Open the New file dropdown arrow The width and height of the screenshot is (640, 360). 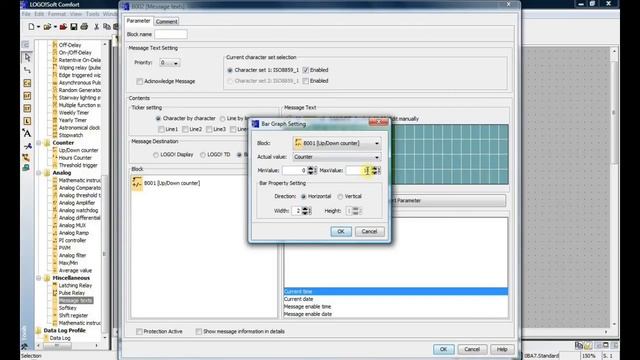(x=38, y=27)
